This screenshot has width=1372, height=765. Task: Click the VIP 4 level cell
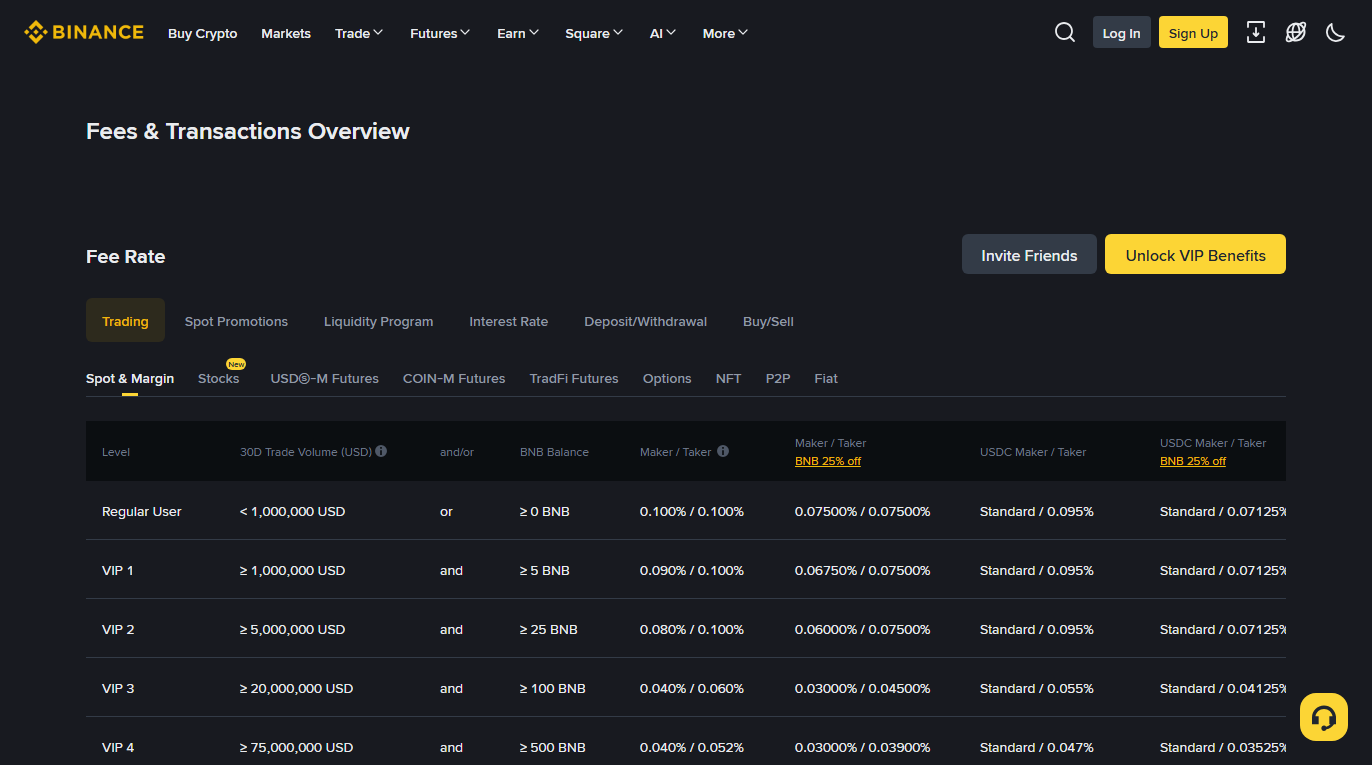click(x=118, y=747)
